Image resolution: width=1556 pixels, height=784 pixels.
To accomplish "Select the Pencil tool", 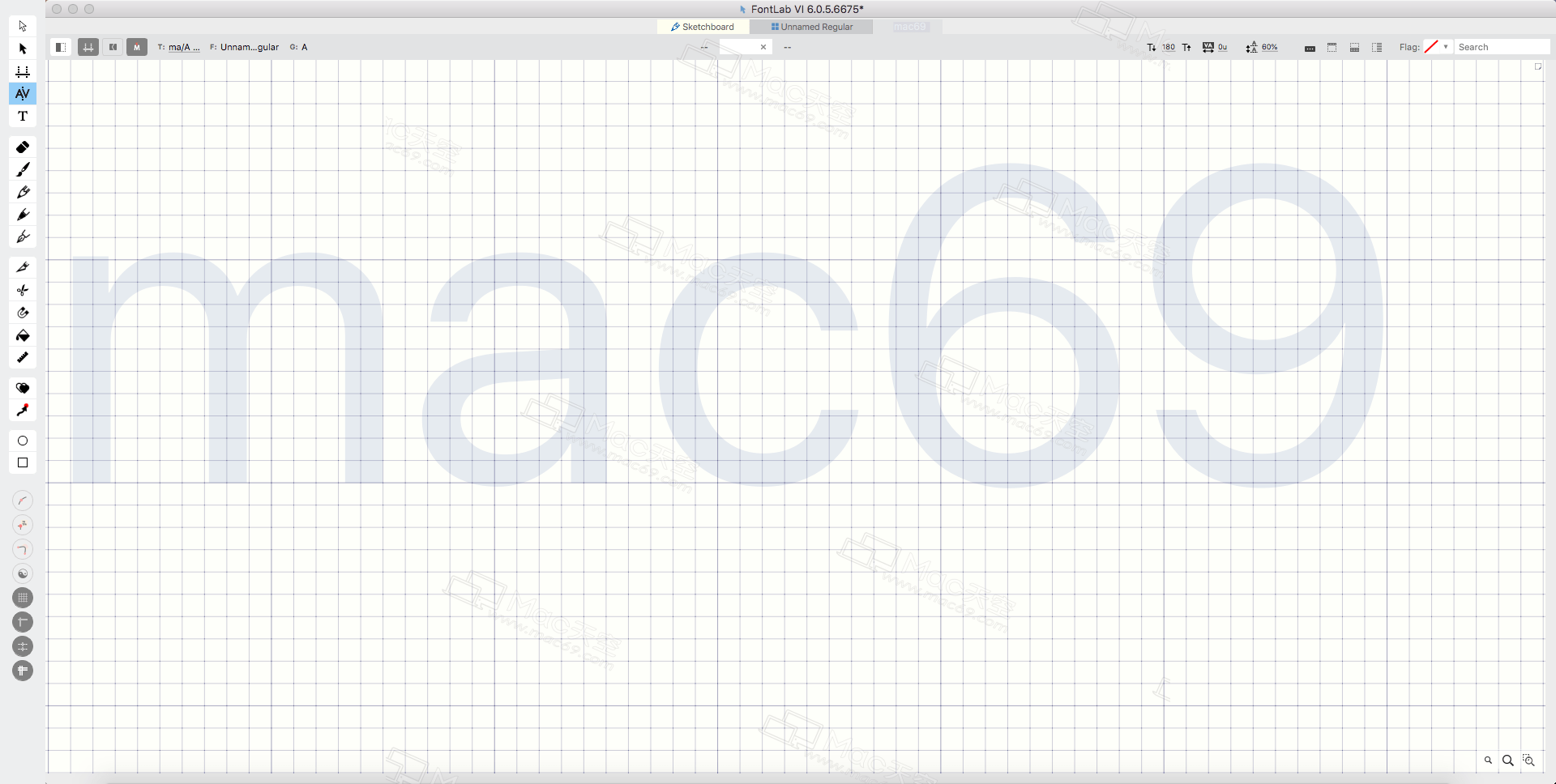I will point(23,192).
